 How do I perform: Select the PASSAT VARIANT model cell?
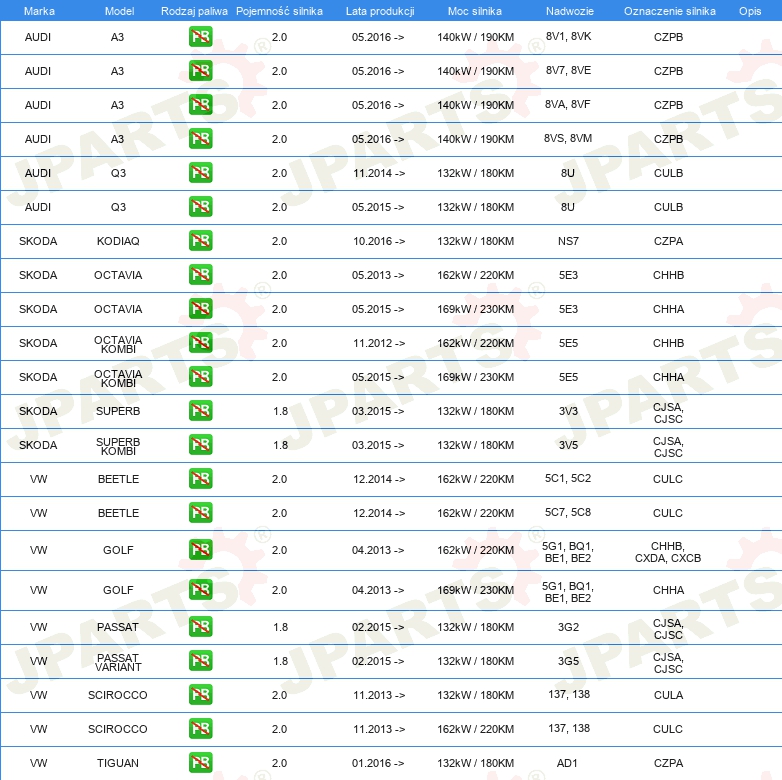tap(118, 662)
